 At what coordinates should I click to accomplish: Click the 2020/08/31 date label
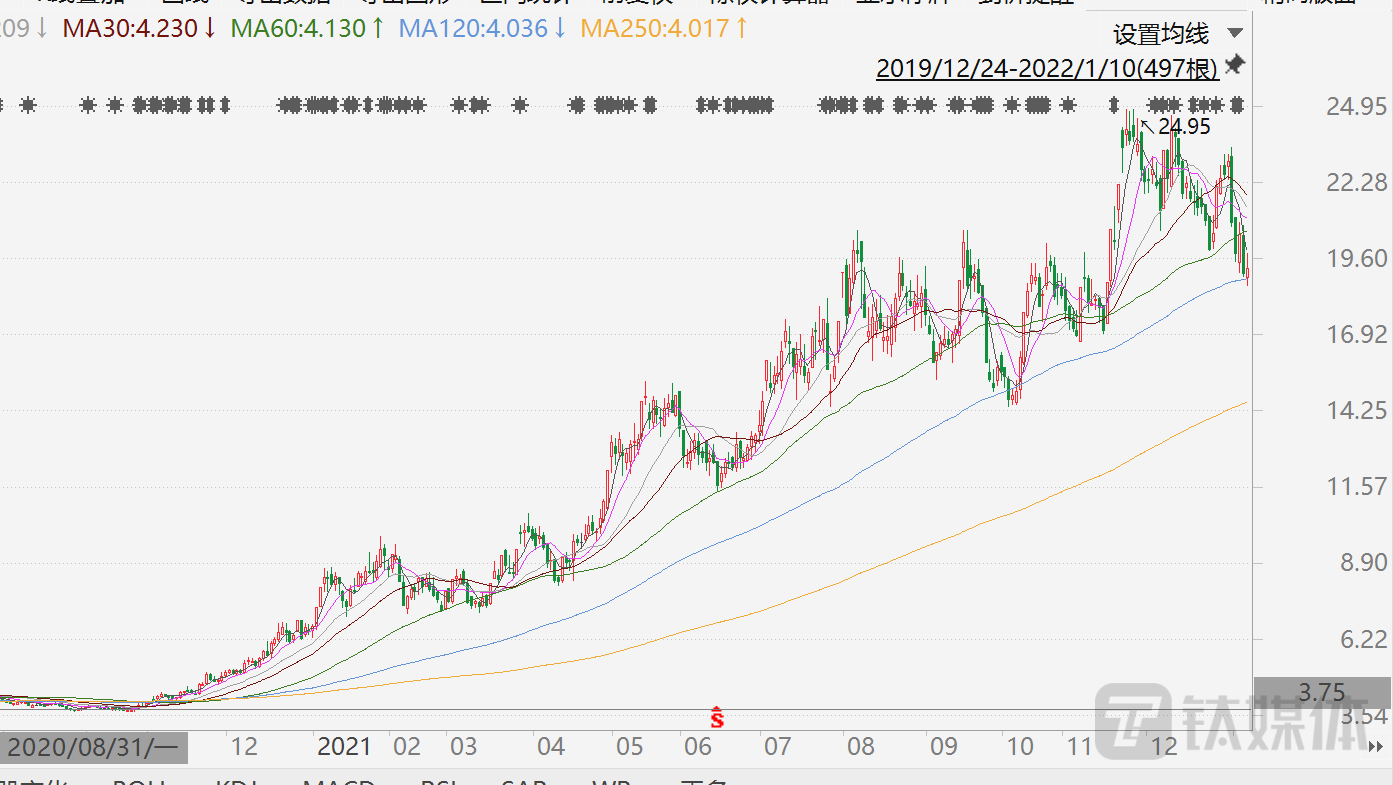[93, 747]
